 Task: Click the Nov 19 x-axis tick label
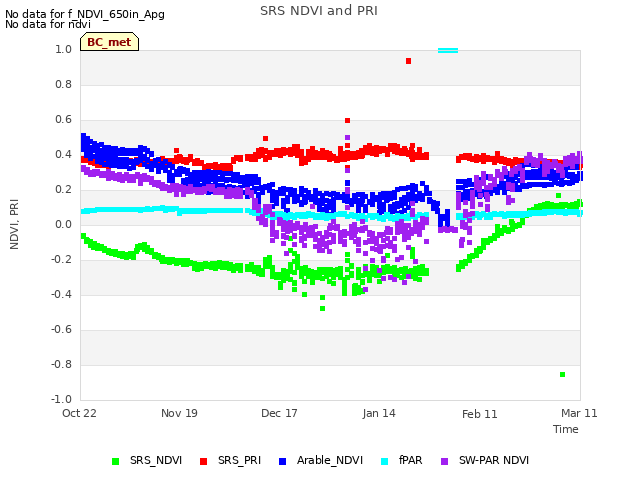[x=179, y=413]
